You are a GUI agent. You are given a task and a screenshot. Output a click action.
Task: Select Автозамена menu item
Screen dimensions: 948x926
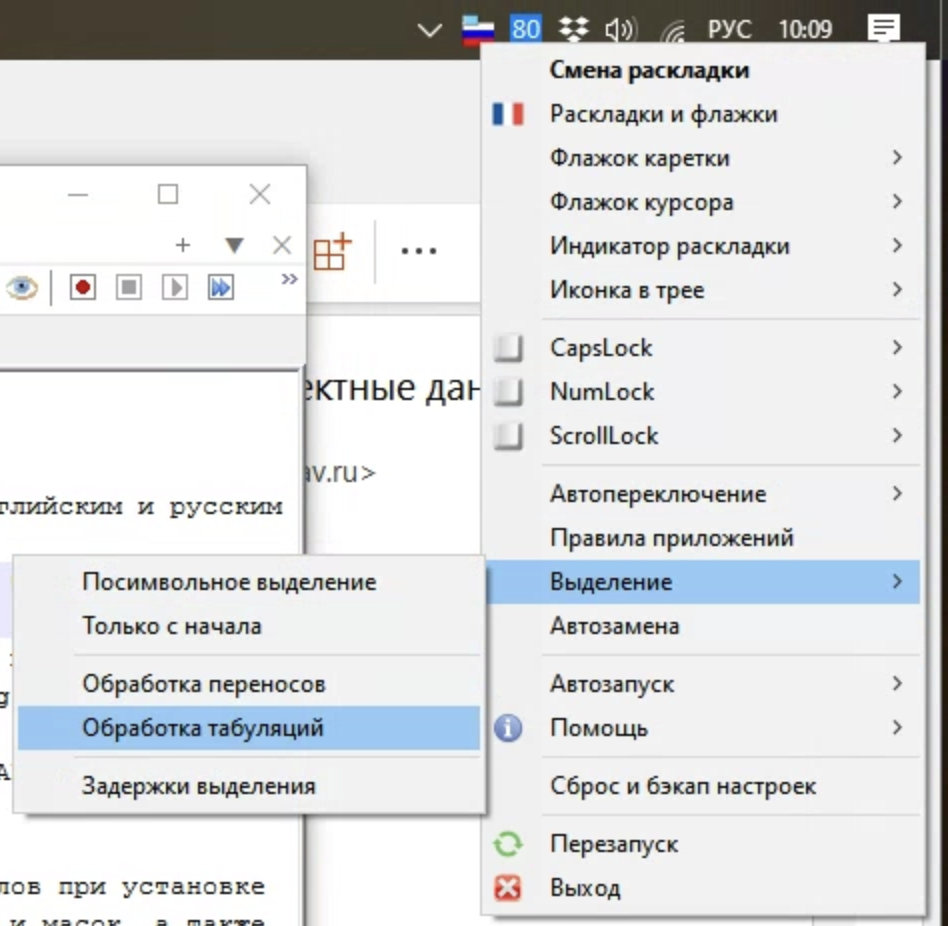tap(703, 626)
